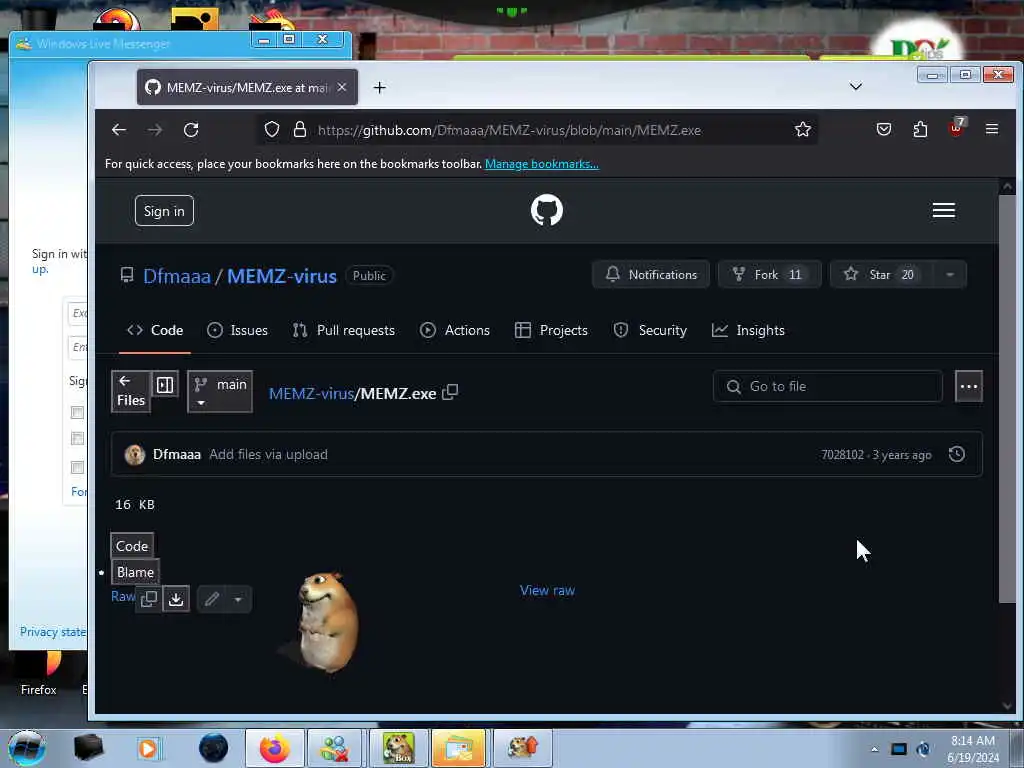Open the tracking protection shield icon
Screen dimensions: 1024x768
click(272, 129)
